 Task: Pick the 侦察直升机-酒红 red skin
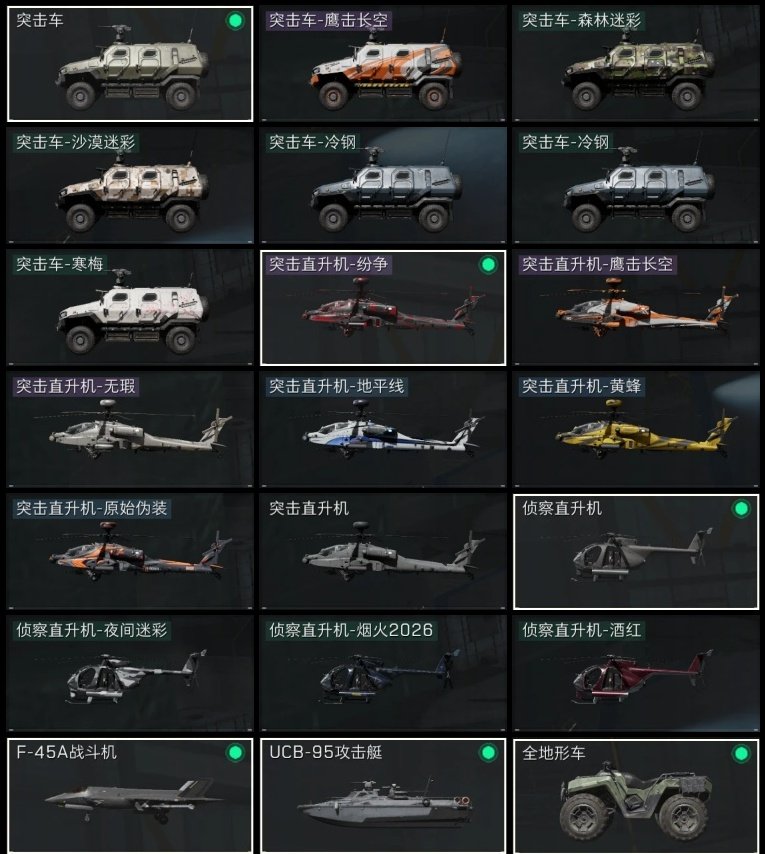tap(636, 673)
